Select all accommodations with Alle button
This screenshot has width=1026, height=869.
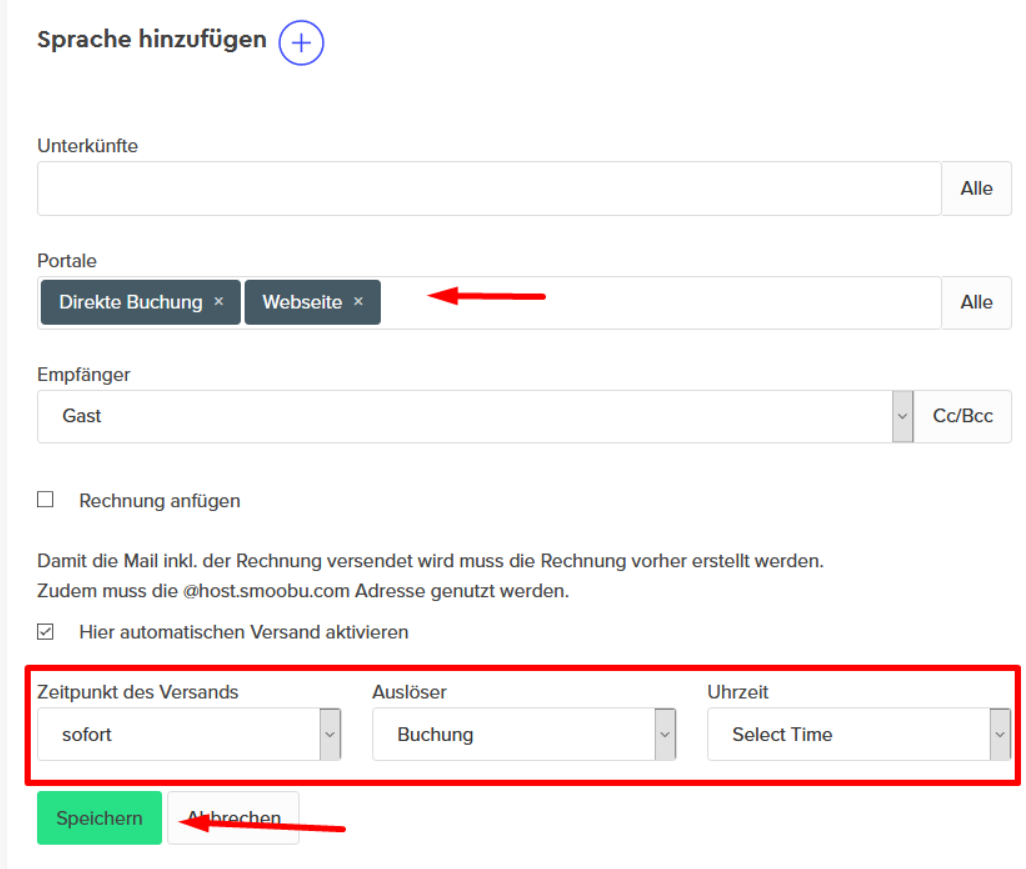click(976, 188)
